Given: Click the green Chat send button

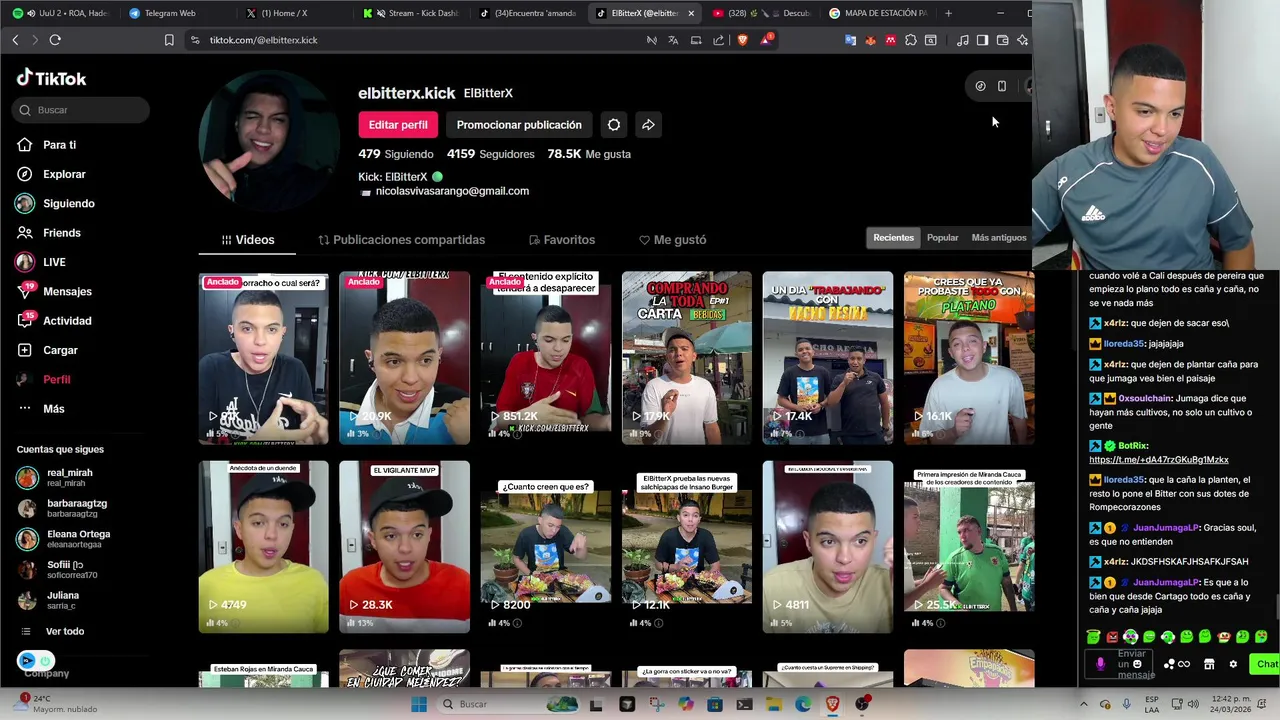Looking at the screenshot, I should 1266,664.
